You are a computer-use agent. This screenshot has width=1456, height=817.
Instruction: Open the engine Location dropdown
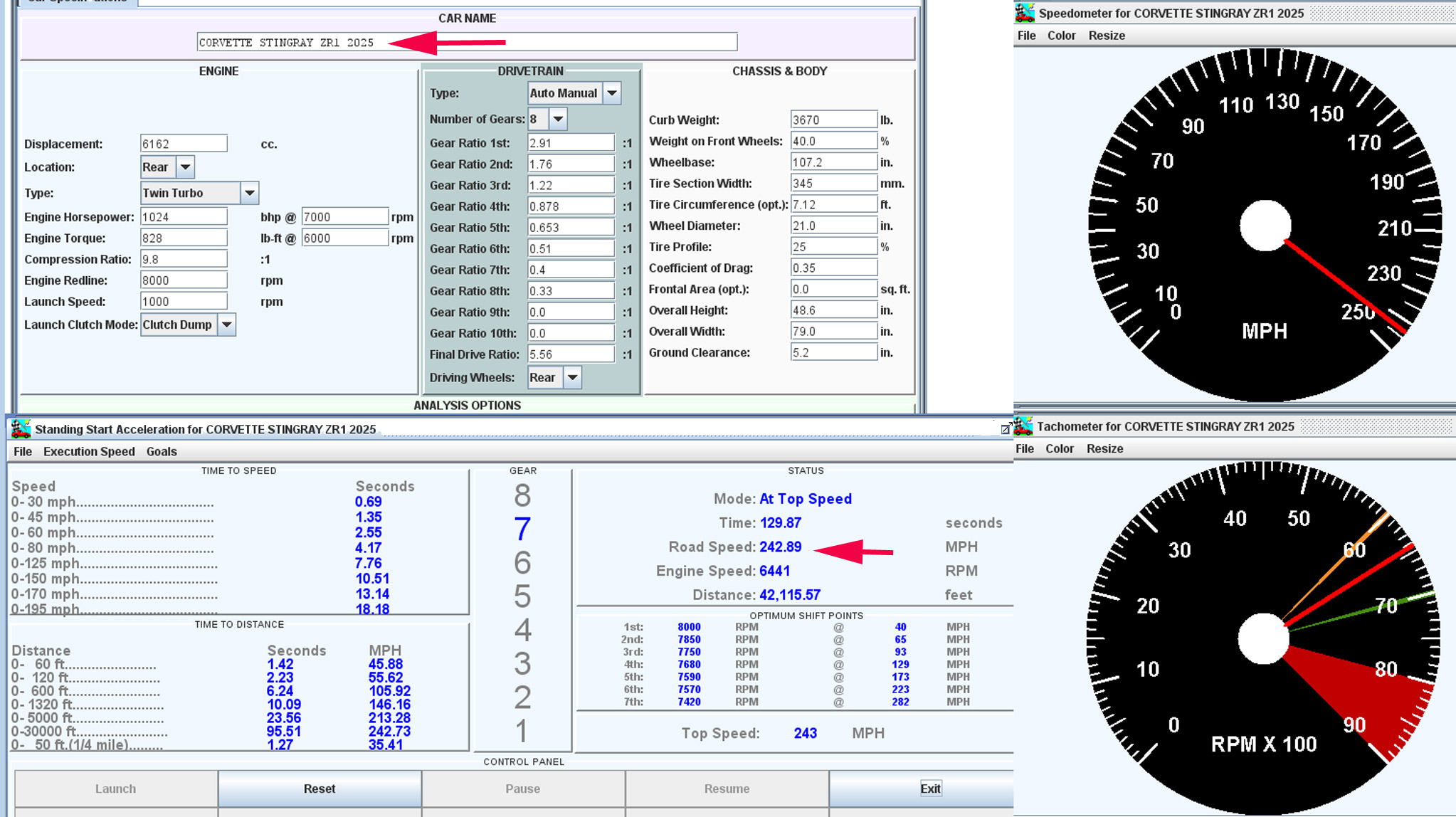[185, 167]
